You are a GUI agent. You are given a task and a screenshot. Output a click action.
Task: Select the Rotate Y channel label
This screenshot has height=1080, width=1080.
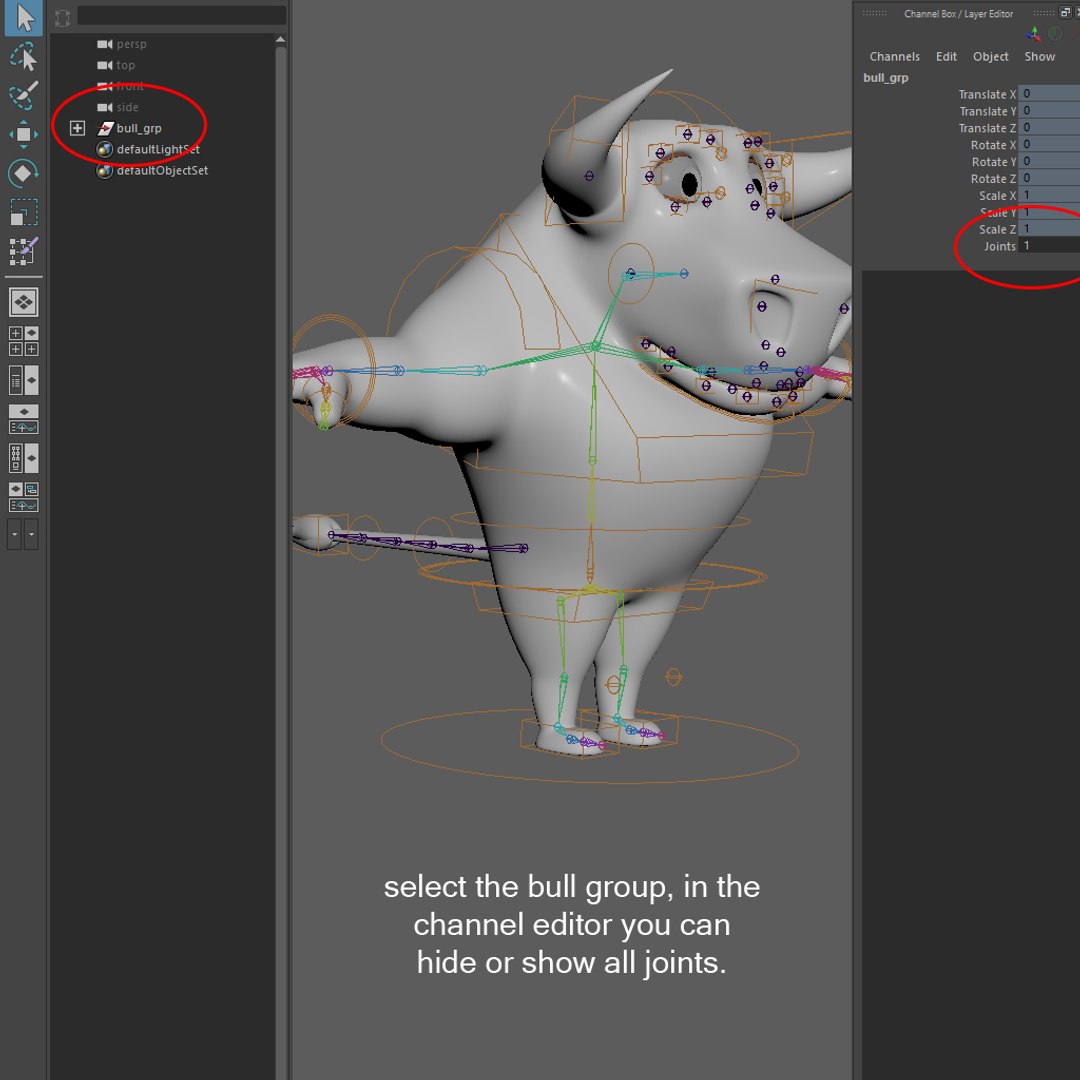[993, 162]
